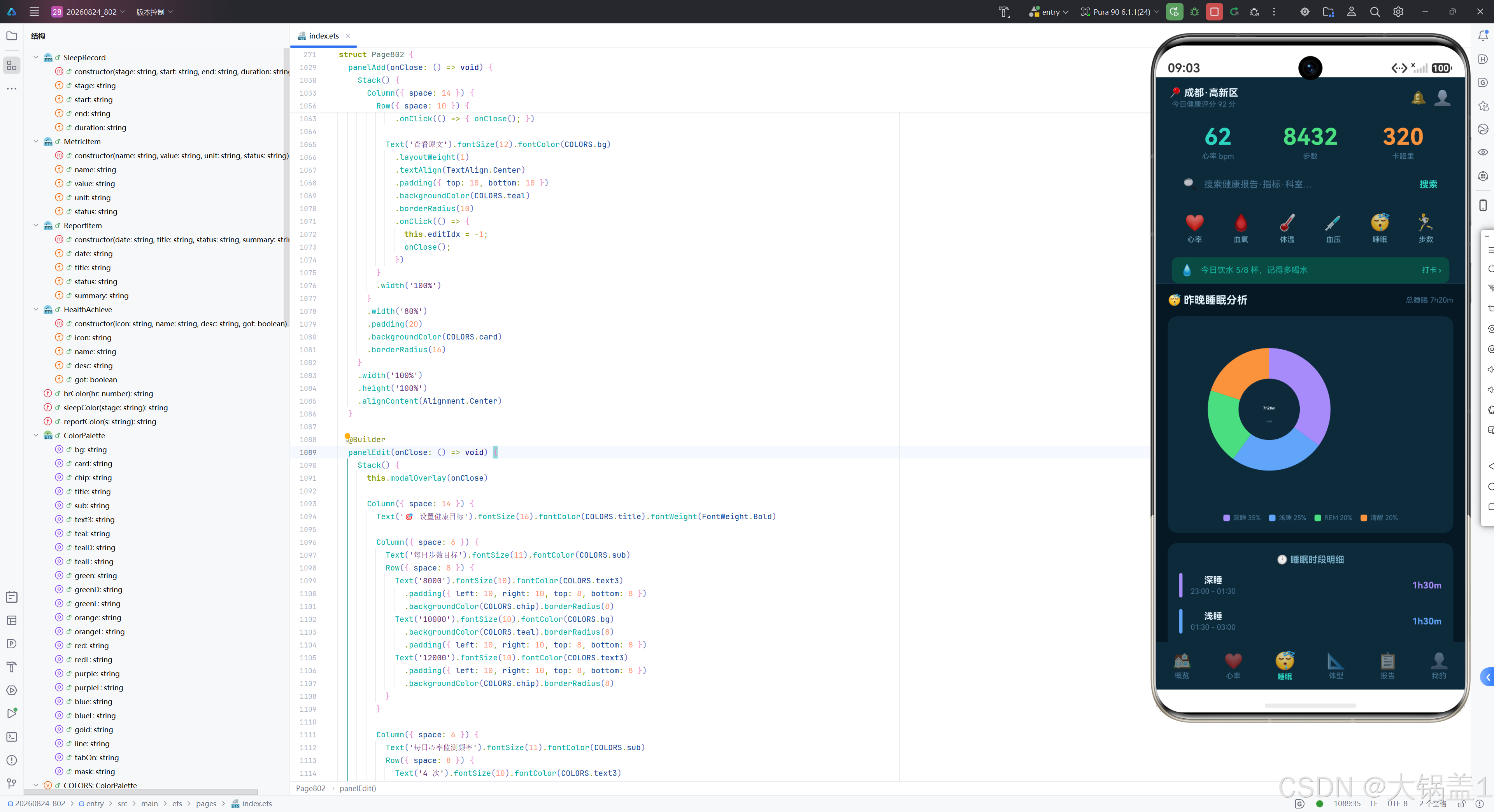Click the Page802 breadcrumb
Viewport: 1494px width, 812px height.
click(x=311, y=788)
